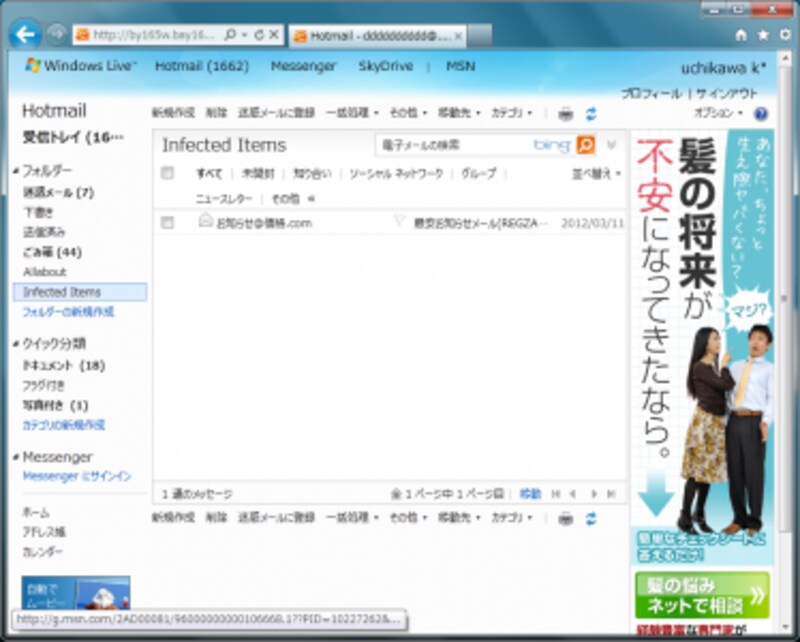Open favorites with the star icon
Screen dimensions: 800x642
[763, 35]
